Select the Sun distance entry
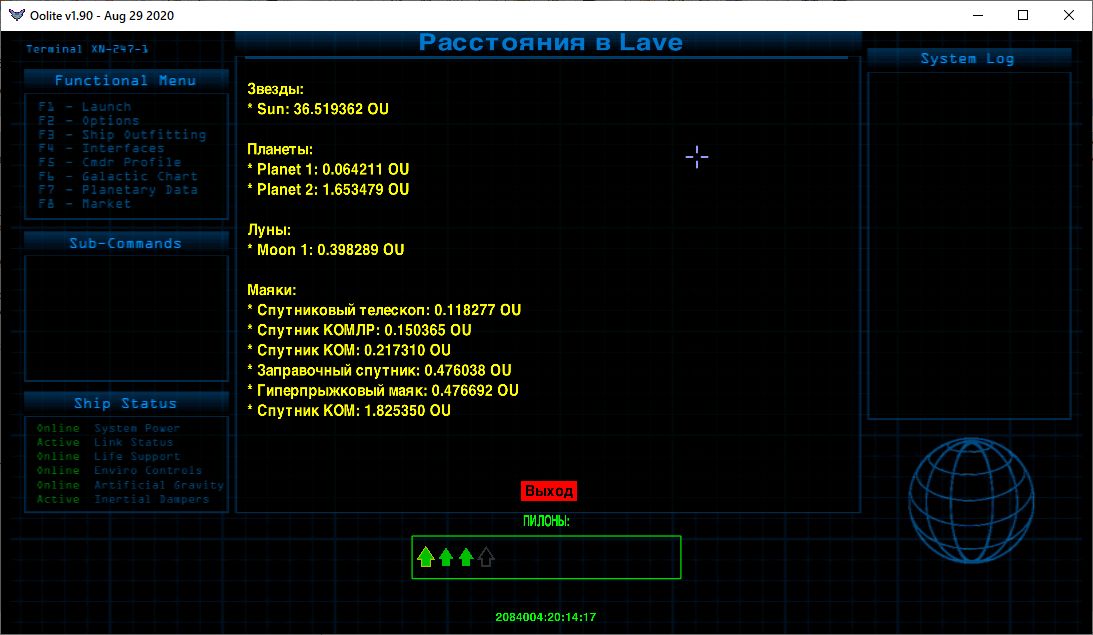Screen dimensions: 1093x635 pos(318,109)
